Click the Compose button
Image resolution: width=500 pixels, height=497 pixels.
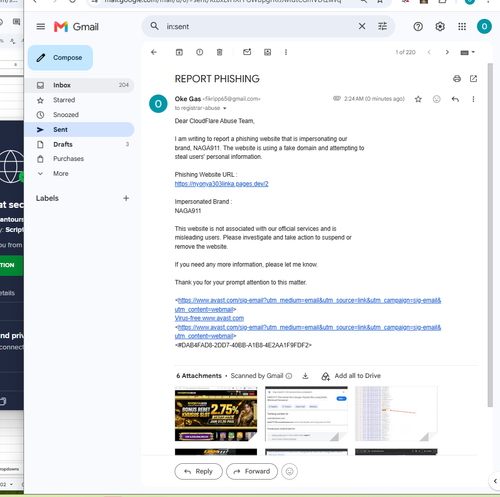click(x=60, y=58)
